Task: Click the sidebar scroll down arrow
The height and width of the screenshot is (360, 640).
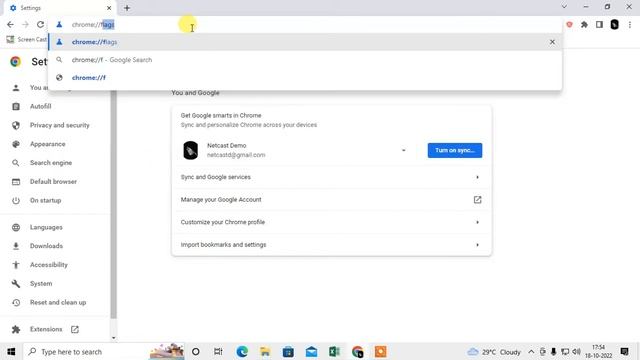Action: click(x=113, y=338)
